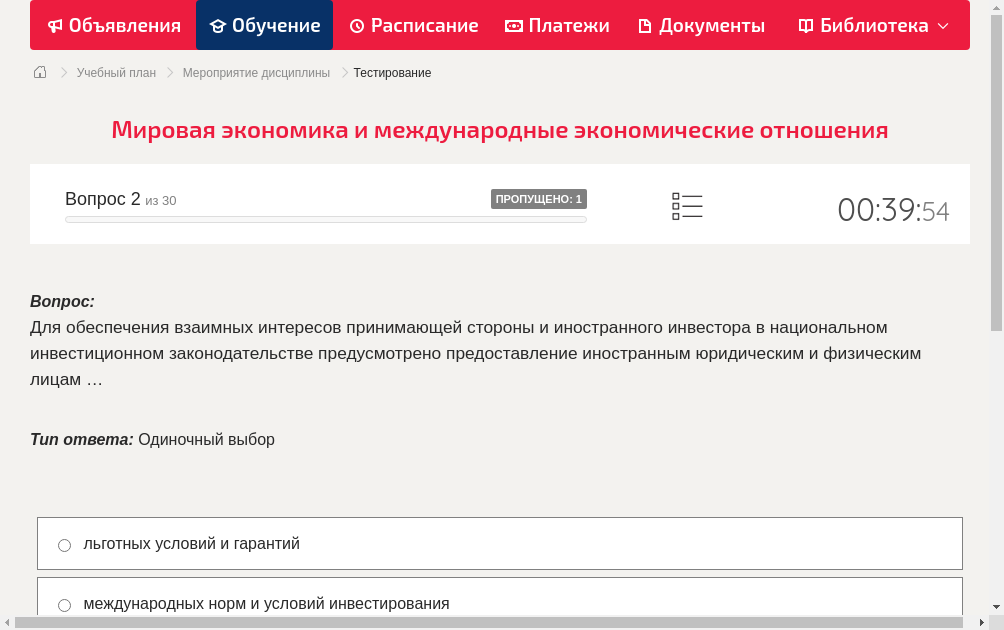
Task: Click the home icon in the breadcrumb
Action: tap(39, 72)
